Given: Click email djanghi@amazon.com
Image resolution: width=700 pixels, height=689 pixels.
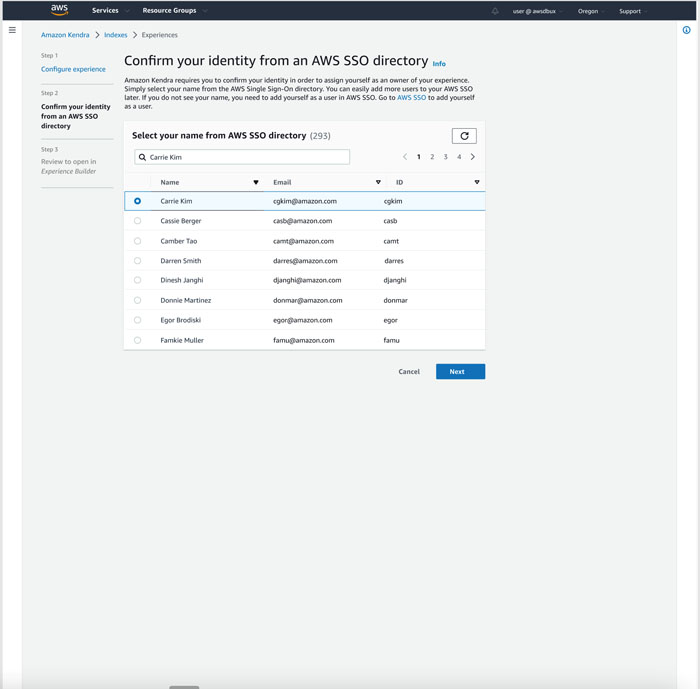Looking at the screenshot, I should [x=307, y=280].
